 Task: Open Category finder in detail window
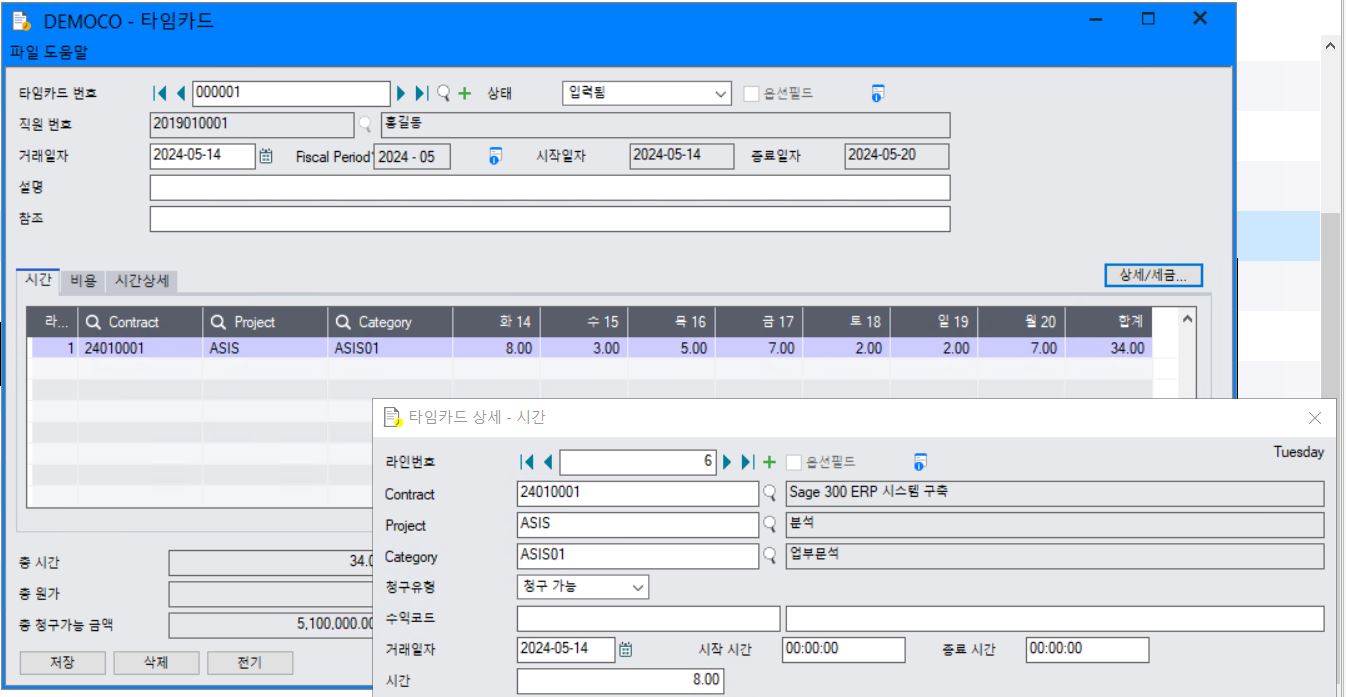[x=770, y=556]
